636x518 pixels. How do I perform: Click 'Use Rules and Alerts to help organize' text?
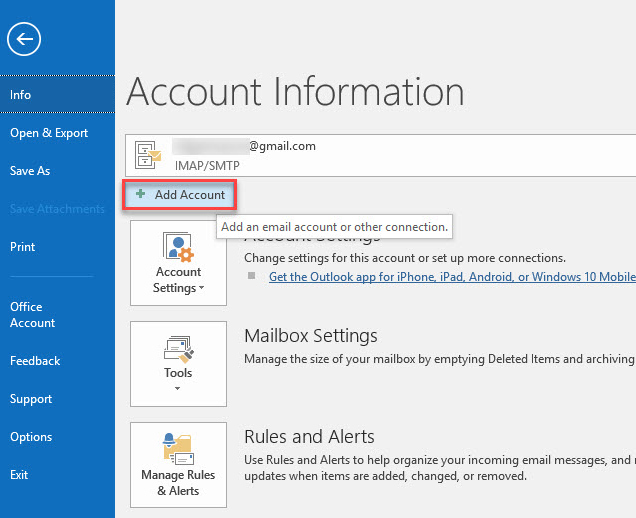(440, 468)
